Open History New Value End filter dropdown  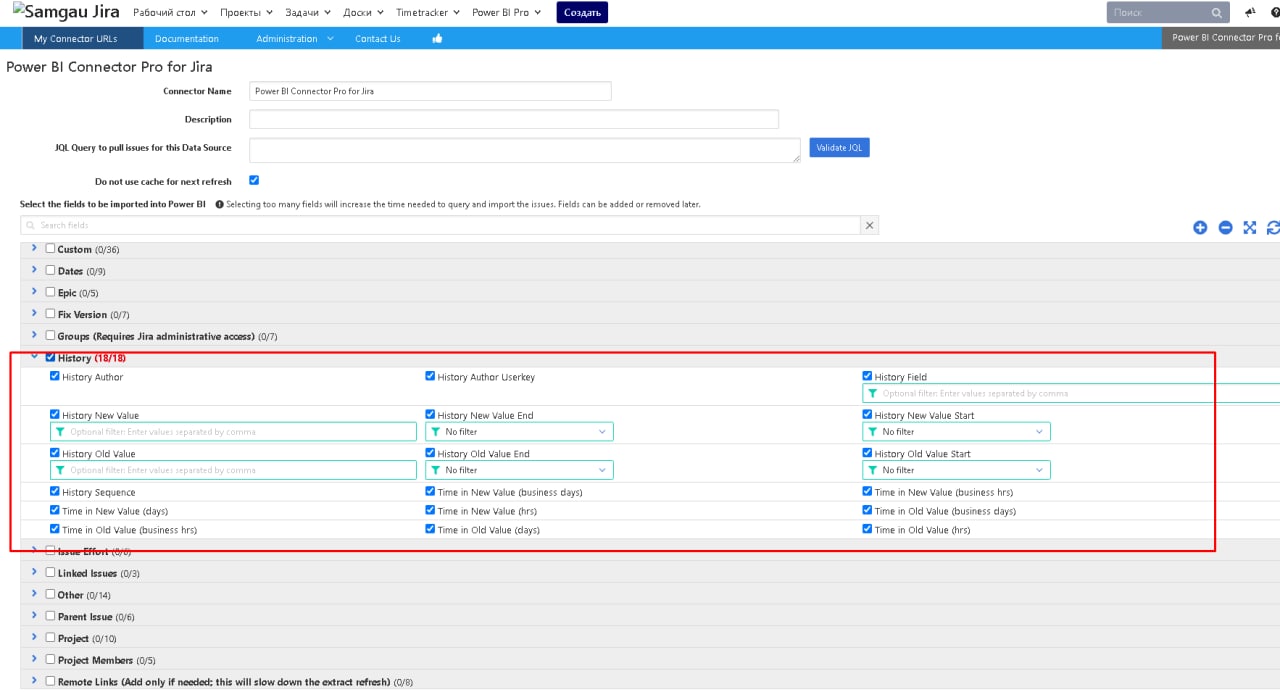click(x=519, y=432)
